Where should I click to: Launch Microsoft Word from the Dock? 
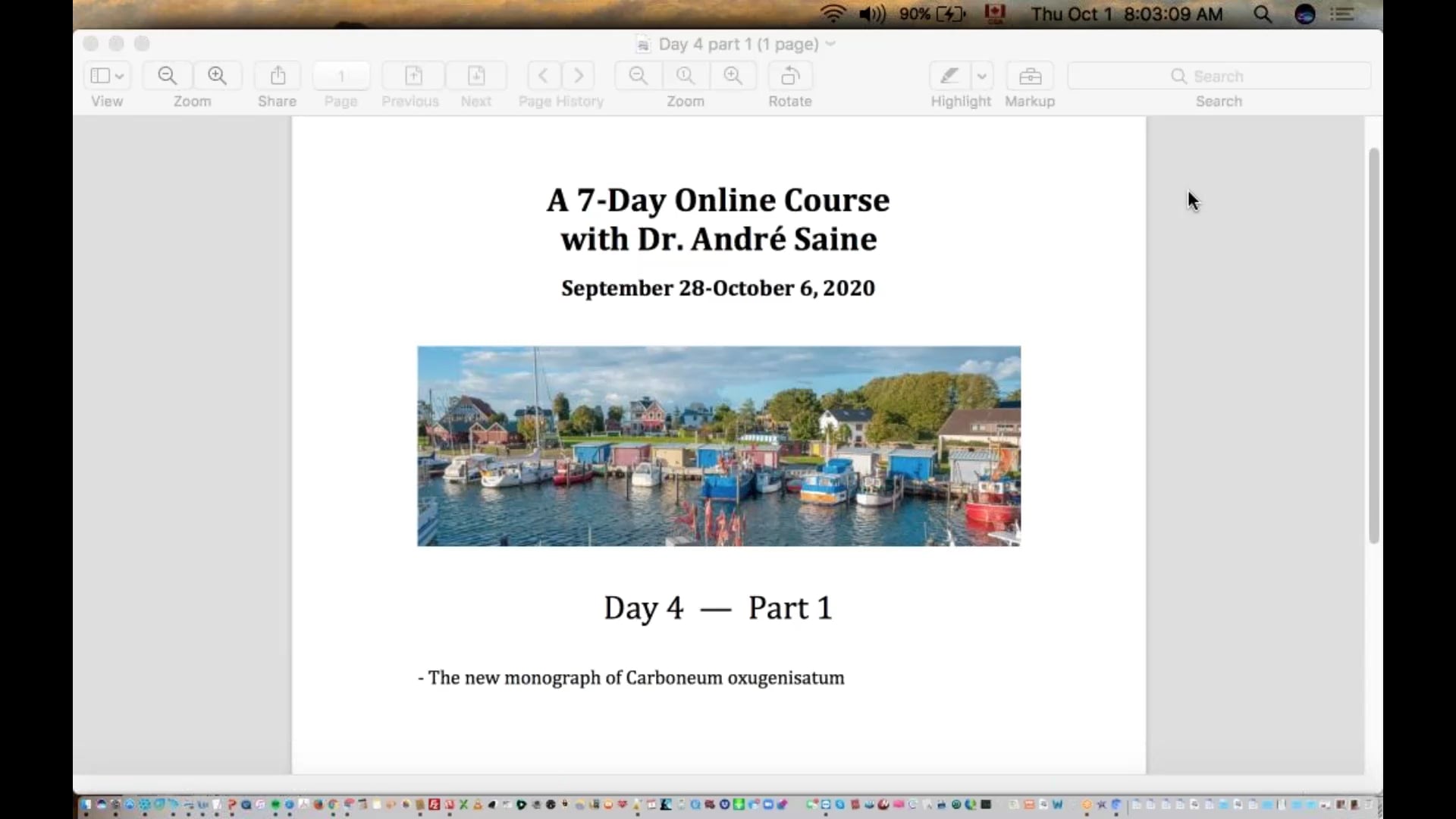(x=1056, y=805)
